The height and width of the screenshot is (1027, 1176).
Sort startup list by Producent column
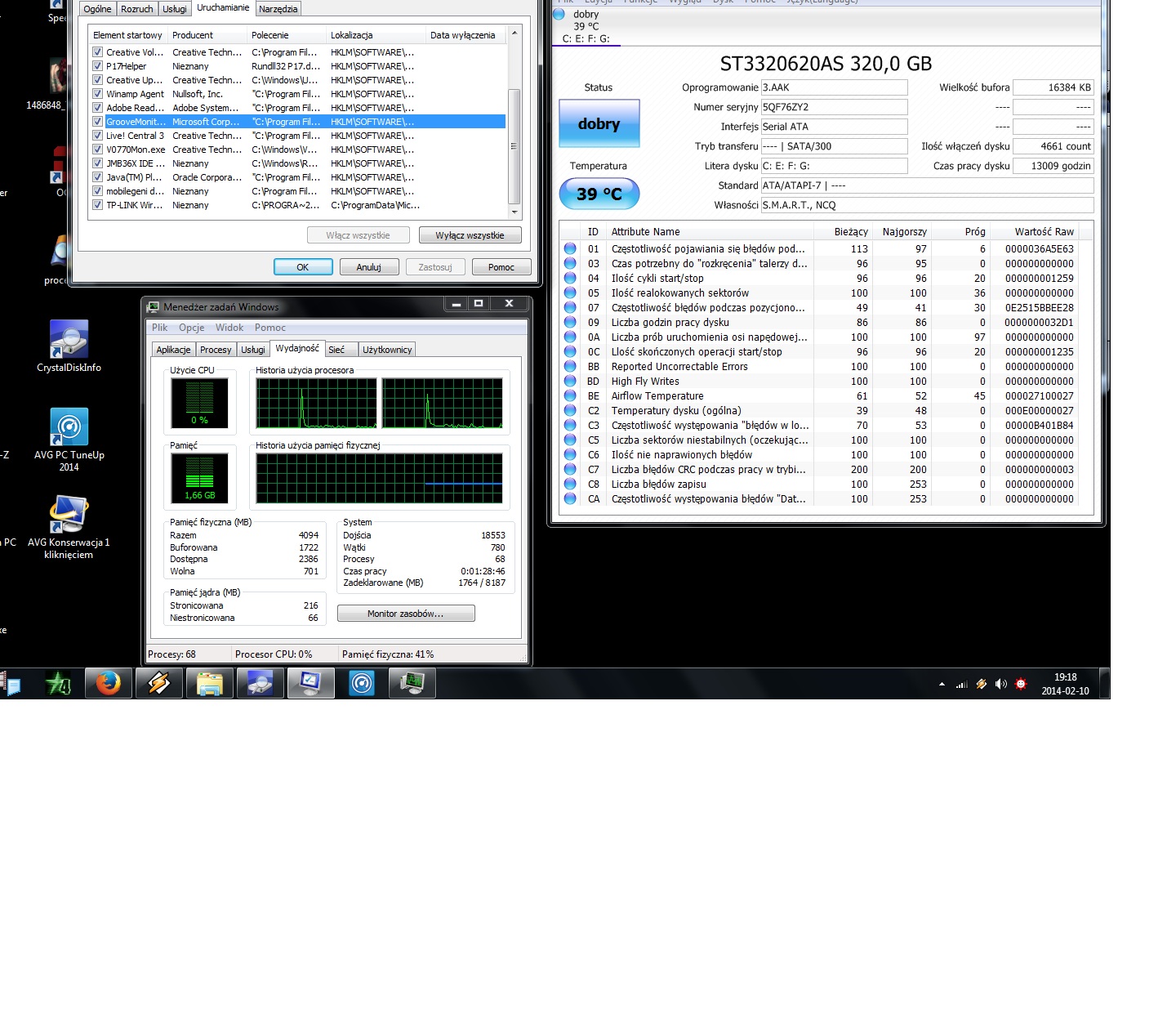coord(207,35)
